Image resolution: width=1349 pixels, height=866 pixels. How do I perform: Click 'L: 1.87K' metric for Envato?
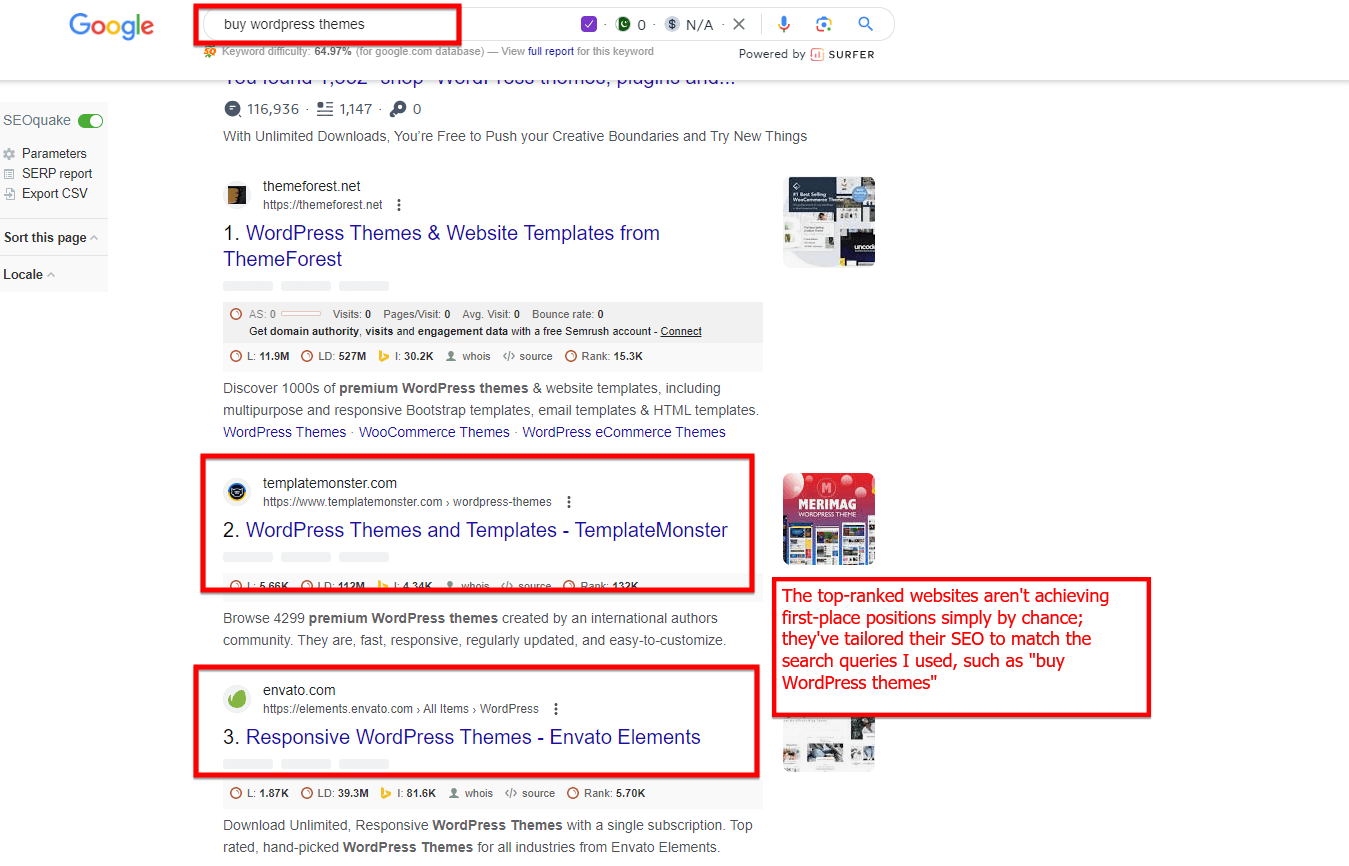(268, 793)
